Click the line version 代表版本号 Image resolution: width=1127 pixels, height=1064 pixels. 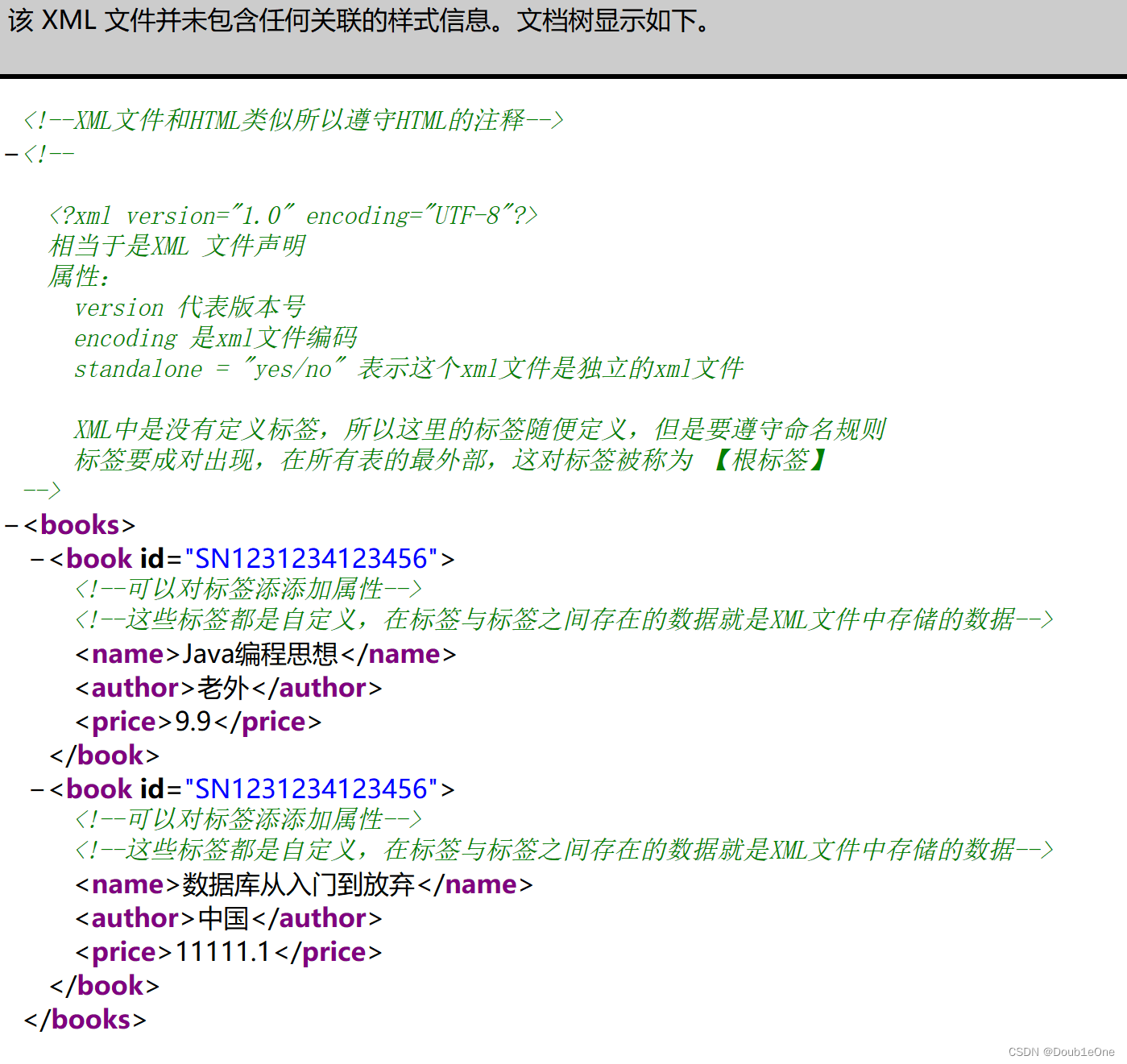pos(190,308)
